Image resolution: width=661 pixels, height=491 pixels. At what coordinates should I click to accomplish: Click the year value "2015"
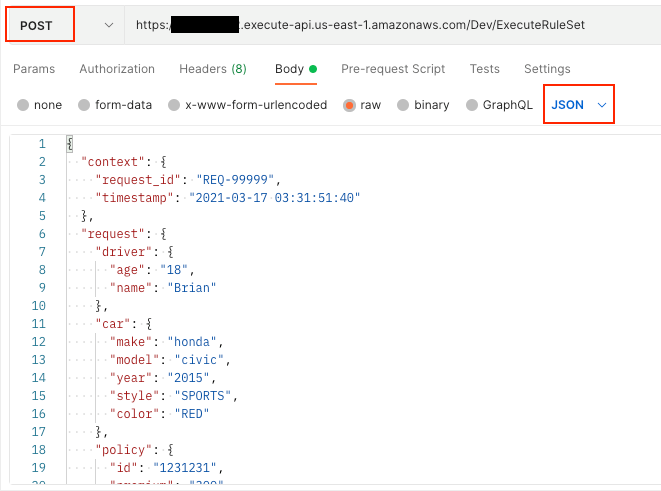188,378
